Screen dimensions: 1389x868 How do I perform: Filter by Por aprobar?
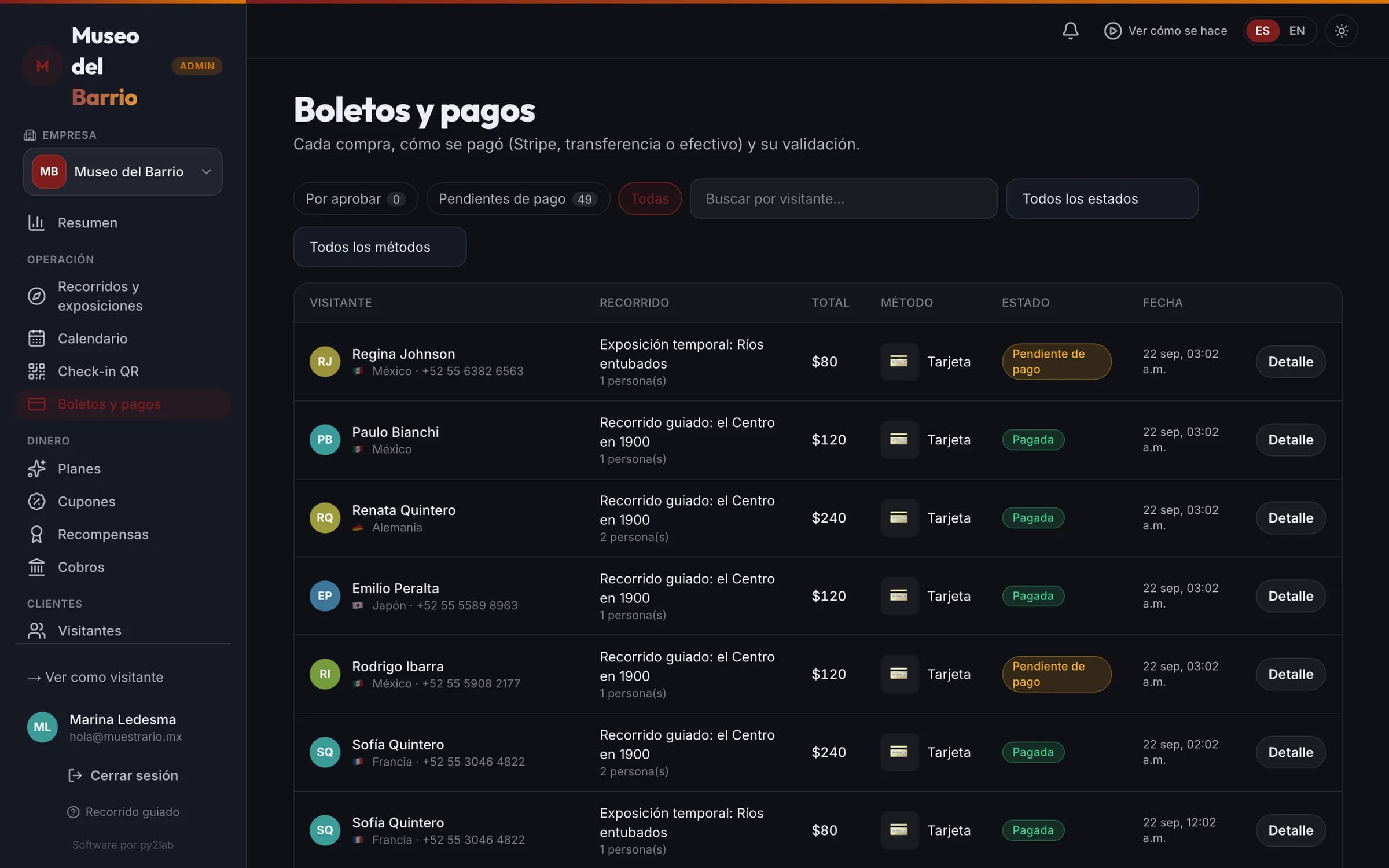(x=355, y=199)
